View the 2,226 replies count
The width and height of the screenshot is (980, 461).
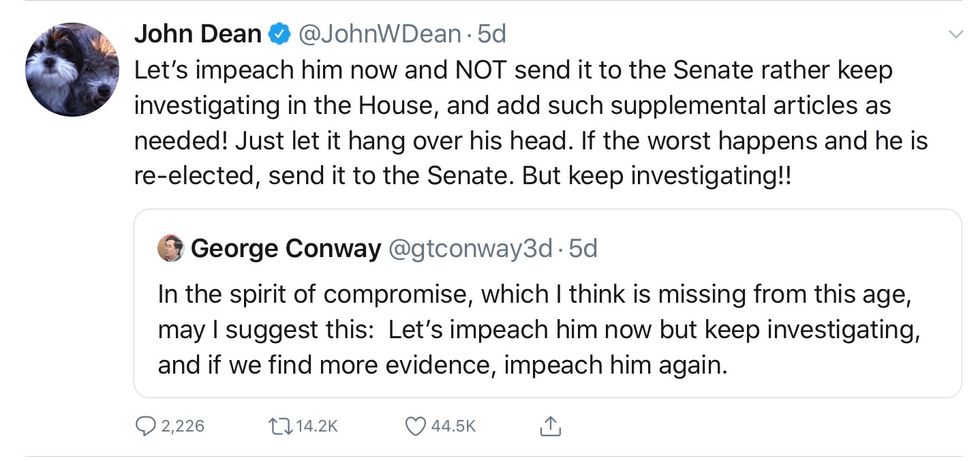click(183, 426)
